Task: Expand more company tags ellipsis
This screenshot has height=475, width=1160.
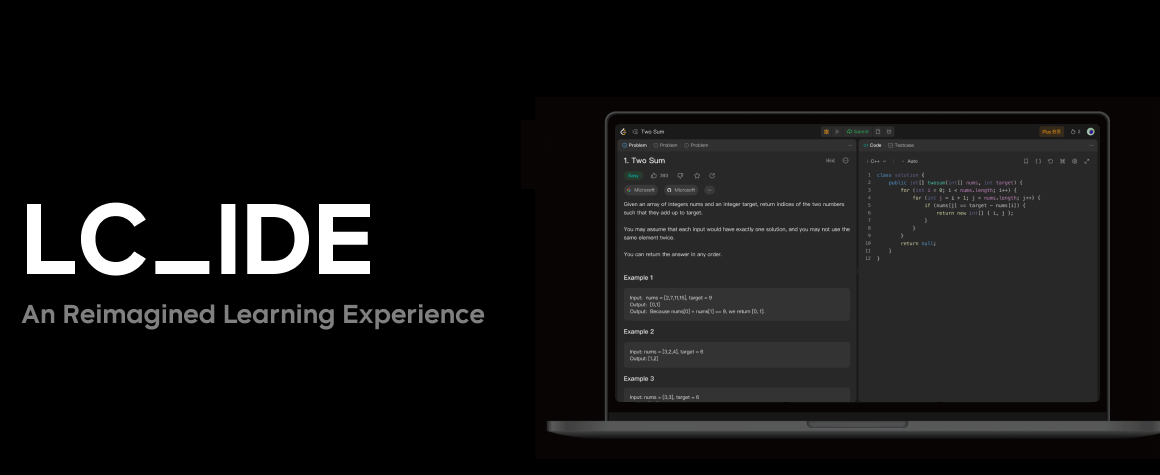Action: 710,189
